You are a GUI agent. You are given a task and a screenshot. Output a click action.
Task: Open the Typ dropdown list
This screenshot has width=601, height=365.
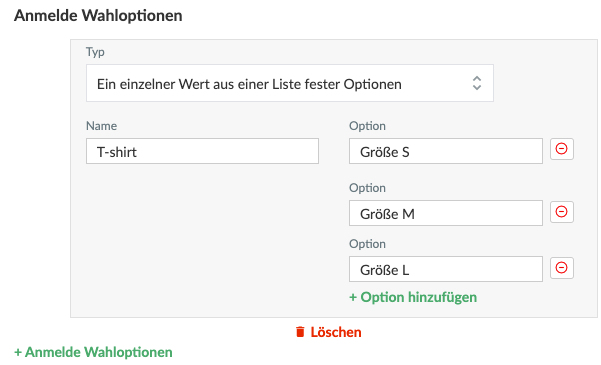[x=290, y=83]
